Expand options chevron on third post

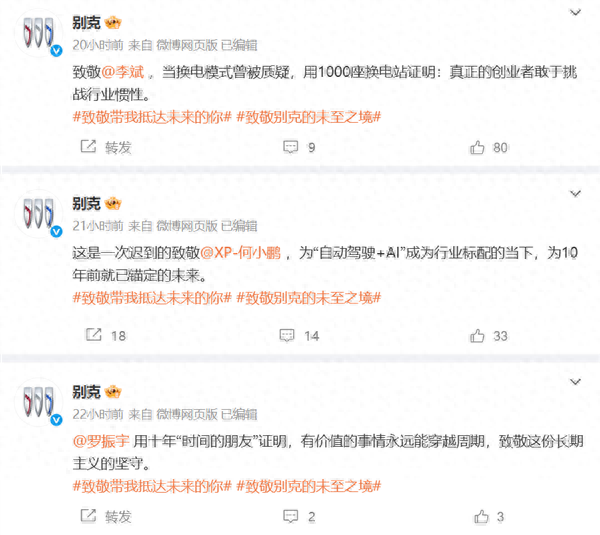click(x=575, y=382)
